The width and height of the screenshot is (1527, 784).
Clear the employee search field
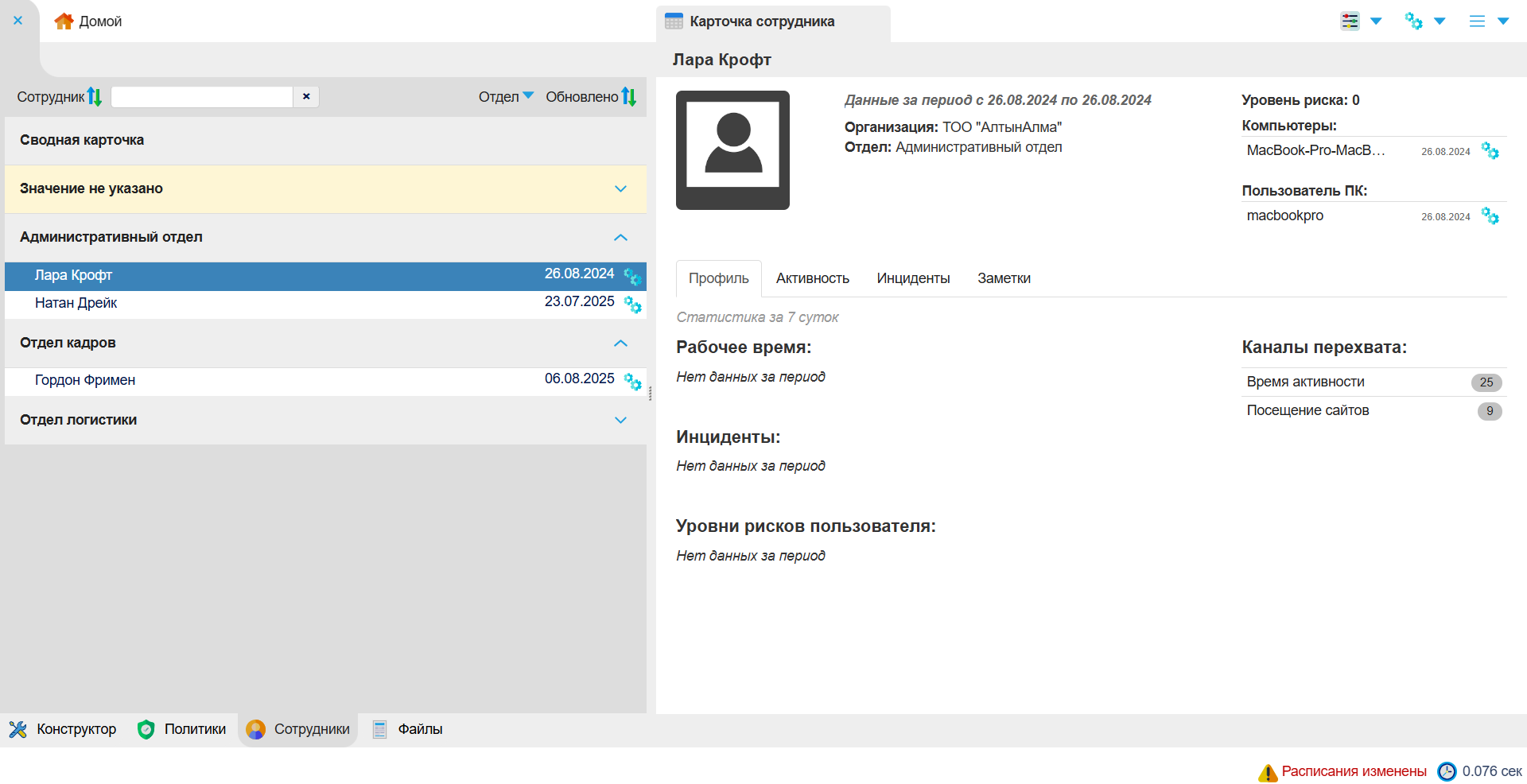coord(306,97)
